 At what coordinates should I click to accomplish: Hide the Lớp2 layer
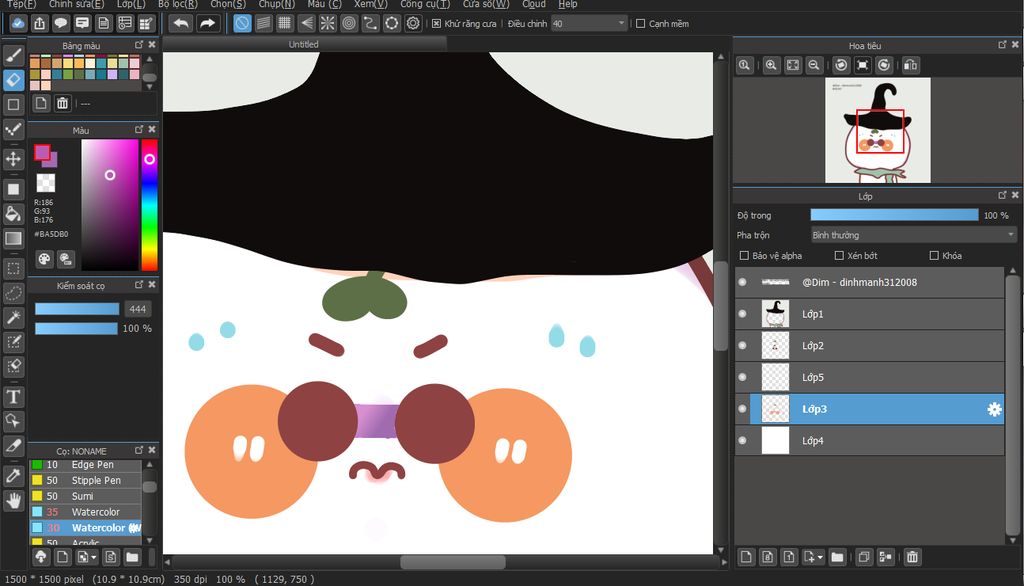(x=743, y=346)
